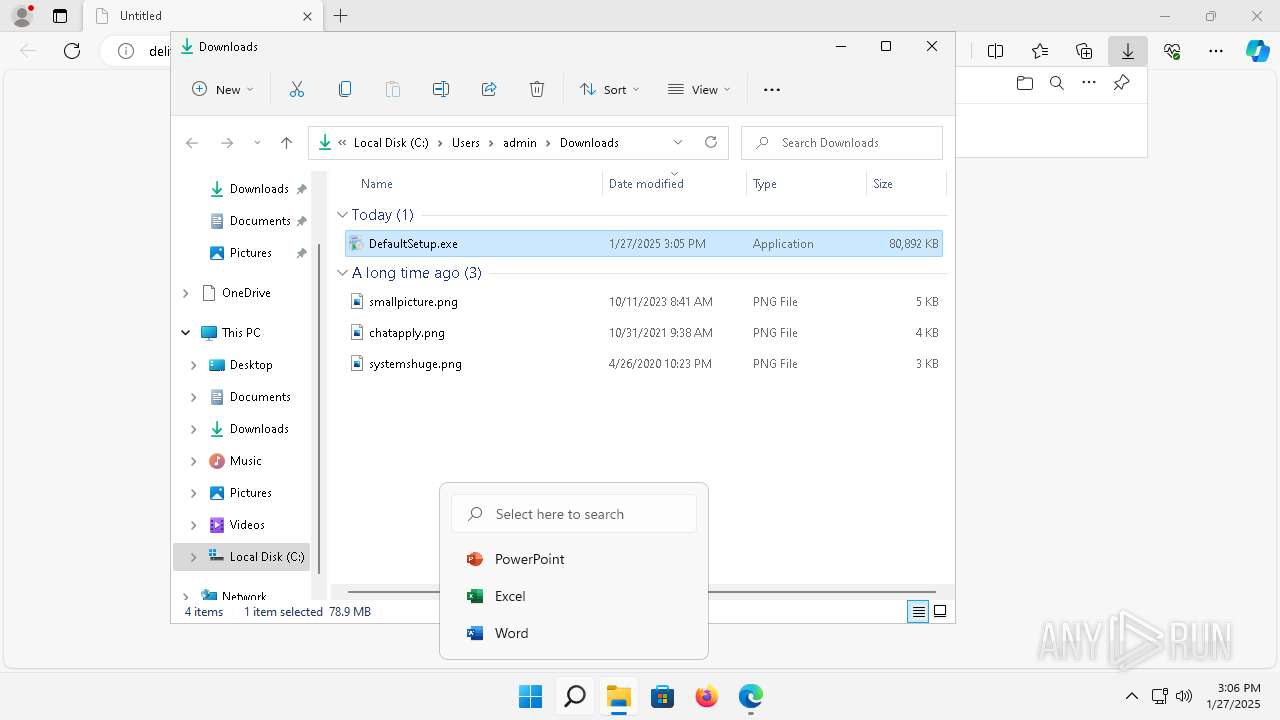The image size is (1280, 720).
Task: Click the Search Downloads field
Action: pyautogui.click(x=842, y=143)
